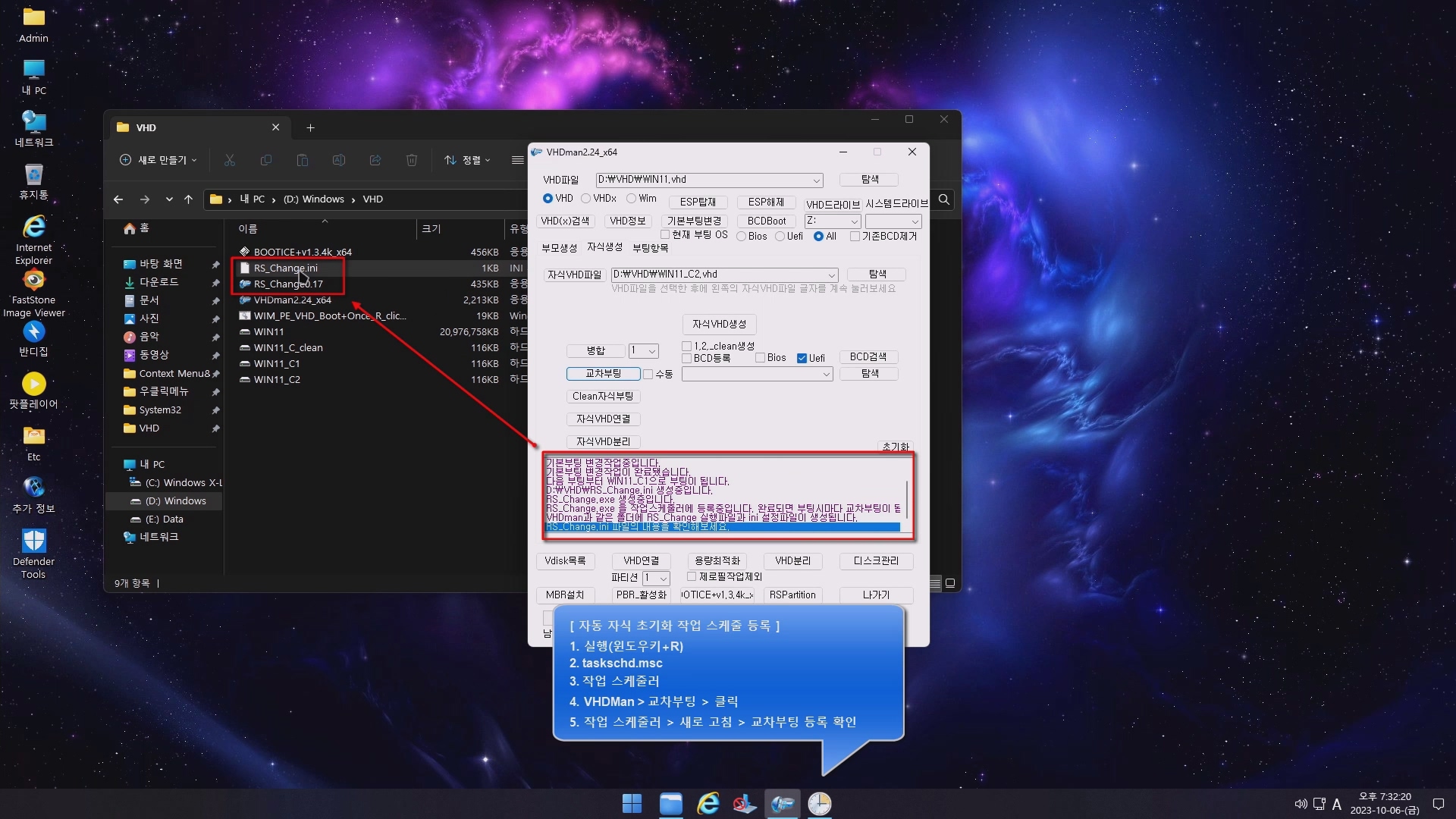Image resolution: width=1456 pixels, height=819 pixels.
Task: Open the 휴지통 recycle bin desktop icon
Action: click(x=33, y=182)
